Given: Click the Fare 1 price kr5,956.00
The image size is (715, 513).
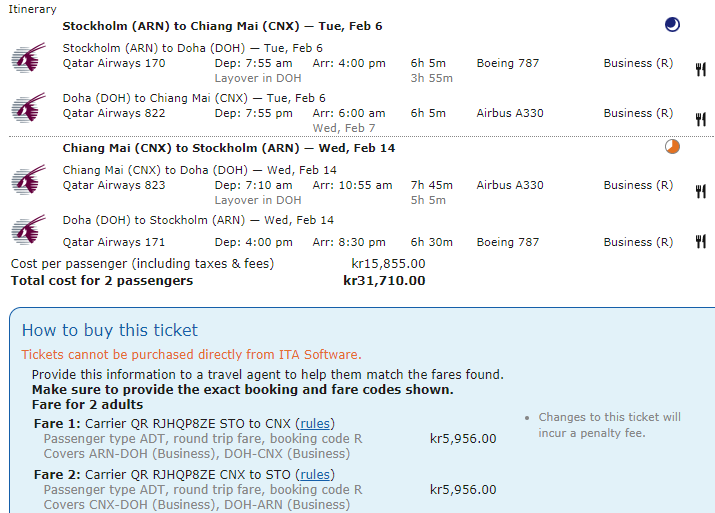Looking at the screenshot, I should click(x=463, y=438).
